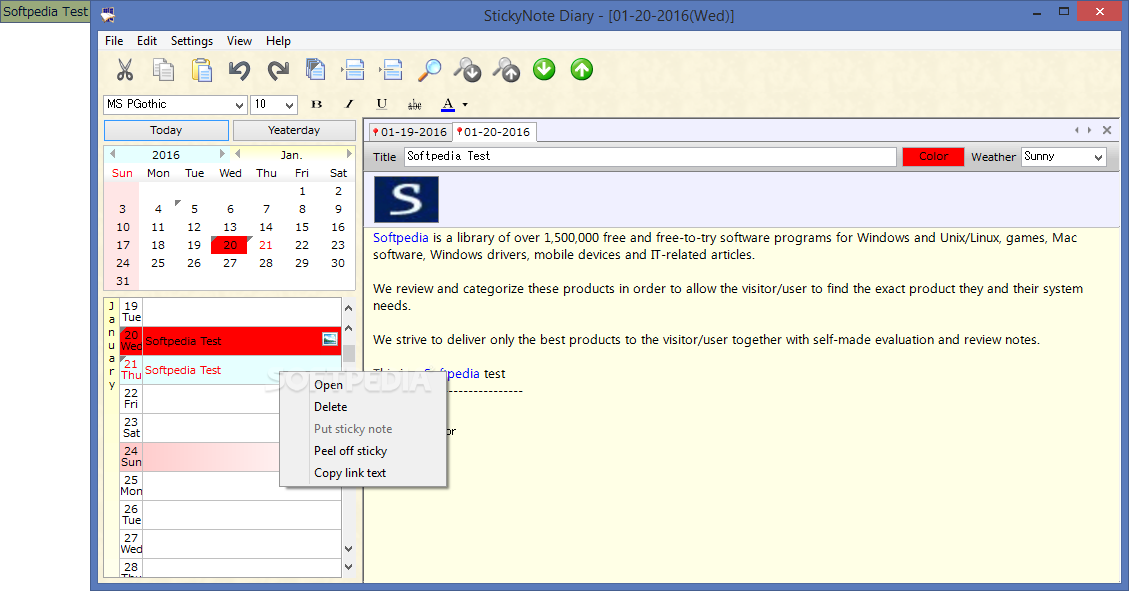Open the Help menu
The width and height of the screenshot is (1129, 591).
tap(278, 41)
